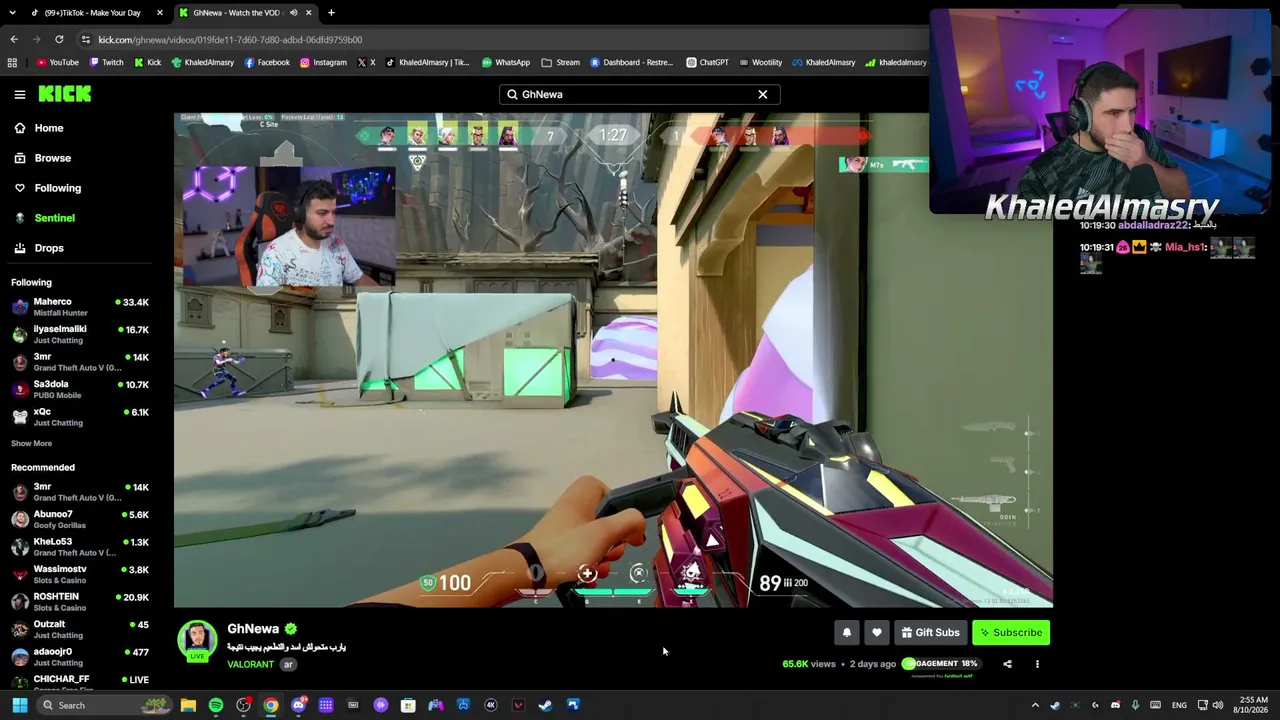The height and width of the screenshot is (720, 1280).
Task: Open the Kick hamburger sidebar menu
Action: 20,94
